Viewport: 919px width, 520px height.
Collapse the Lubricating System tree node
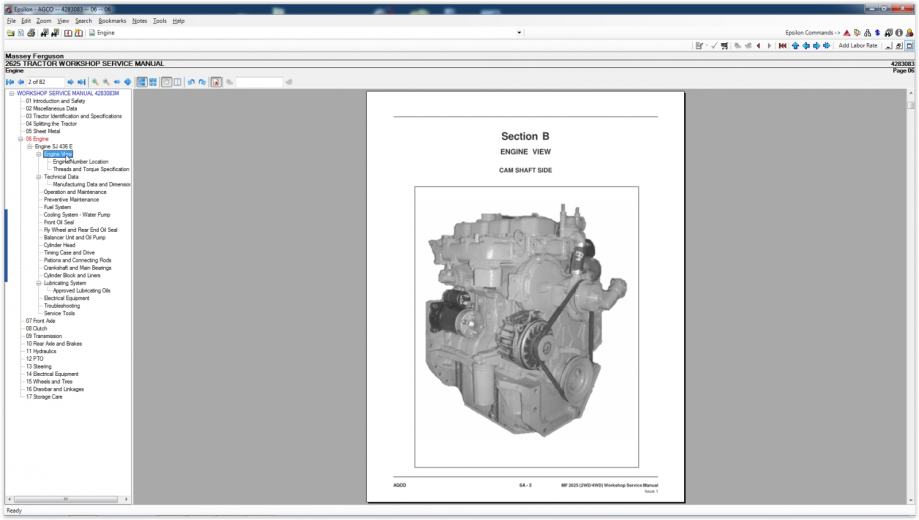point(39,283)
